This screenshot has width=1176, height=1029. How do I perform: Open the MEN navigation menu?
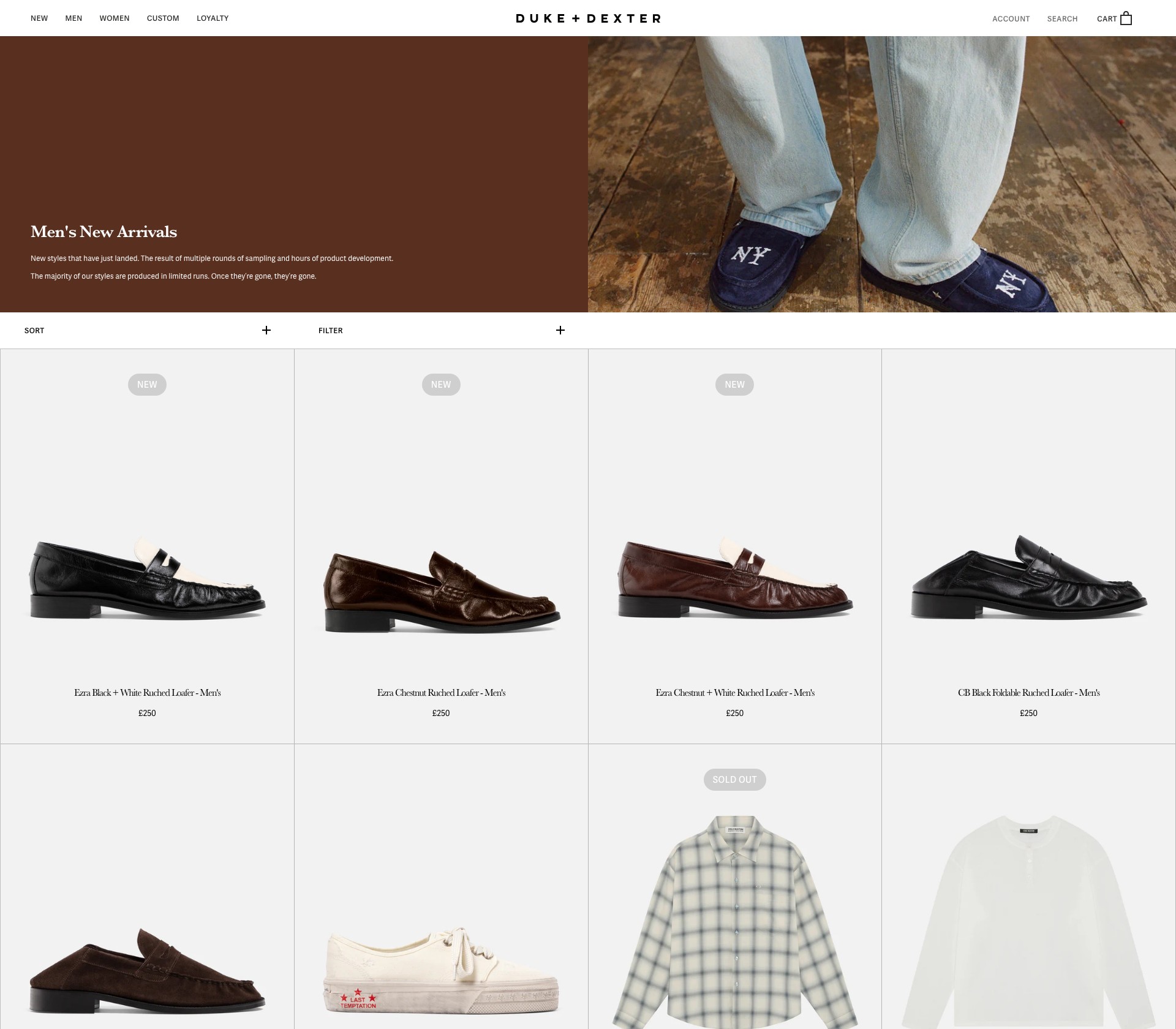point(73,18)
